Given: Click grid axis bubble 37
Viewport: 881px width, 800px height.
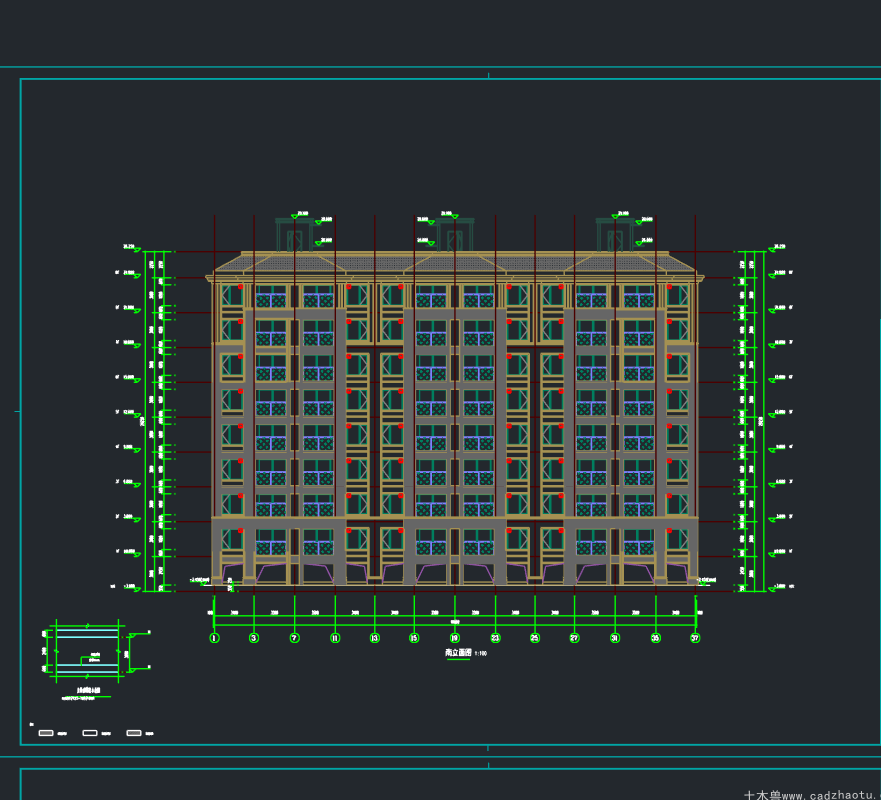Looking at the screenshot, I should (x=696, y=638).
